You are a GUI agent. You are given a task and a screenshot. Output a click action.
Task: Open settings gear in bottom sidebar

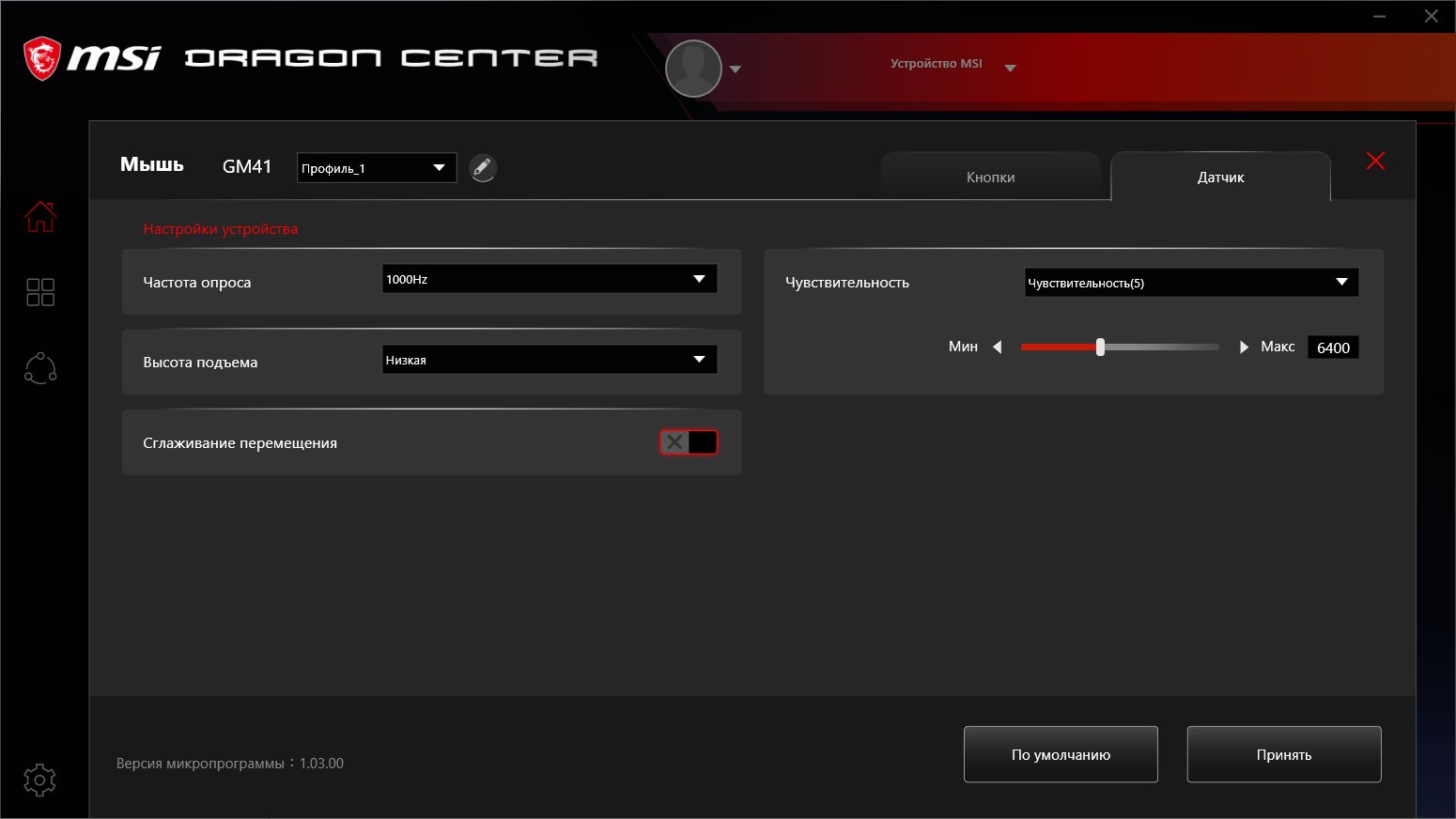click(39, 780)
